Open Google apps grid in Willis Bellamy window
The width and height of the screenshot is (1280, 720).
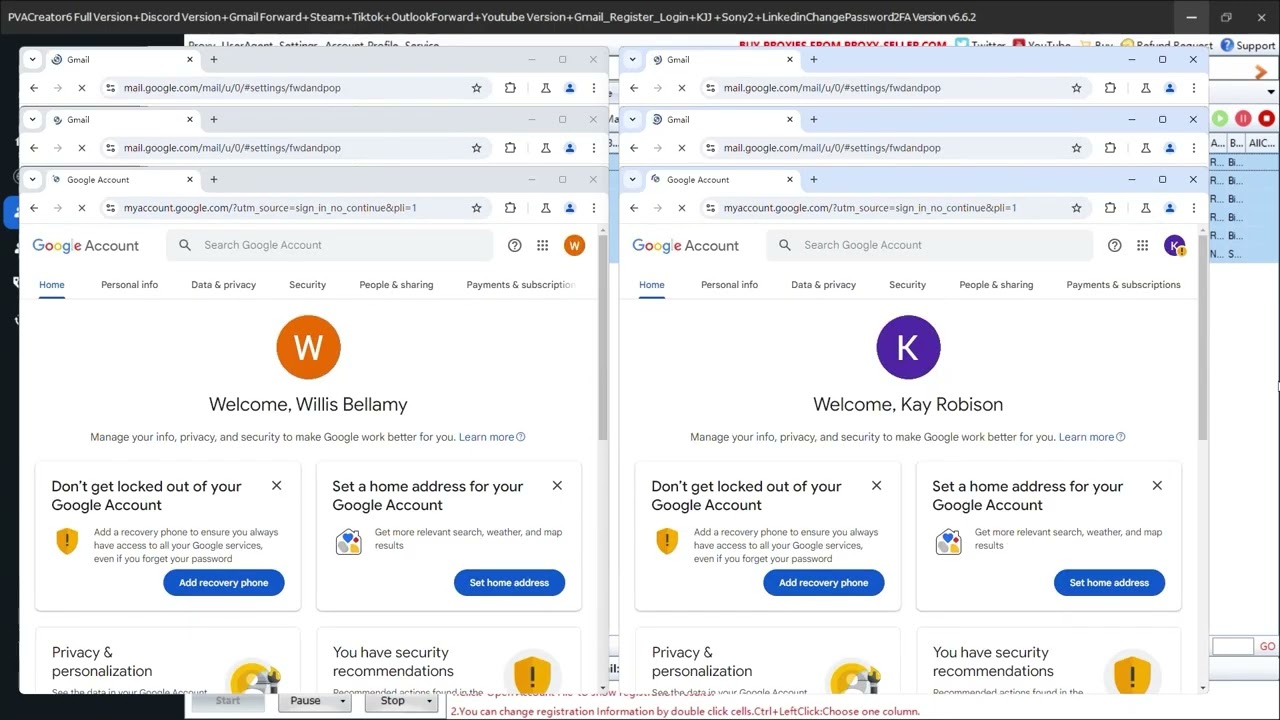point(542,245)
